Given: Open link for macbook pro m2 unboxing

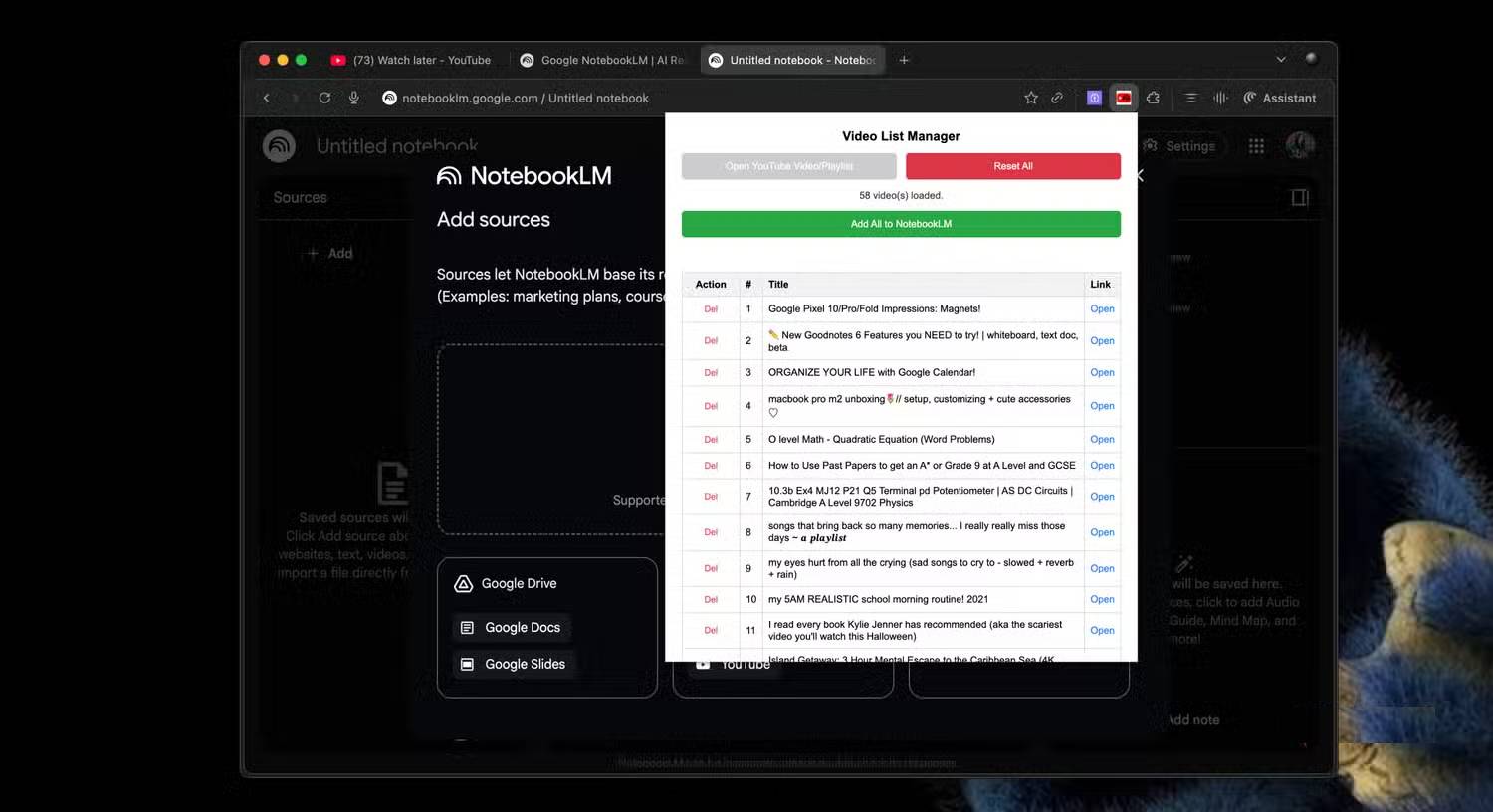Looking at the screenshot, I should (1102, 406).
